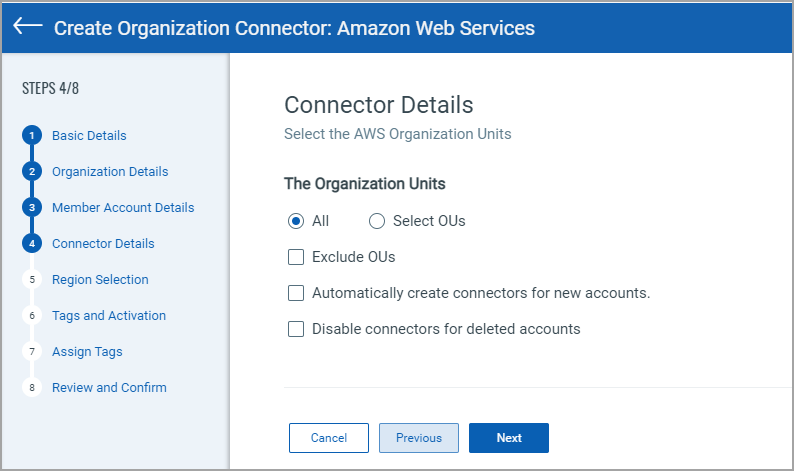Go to Basic Details step

[89, 136]
